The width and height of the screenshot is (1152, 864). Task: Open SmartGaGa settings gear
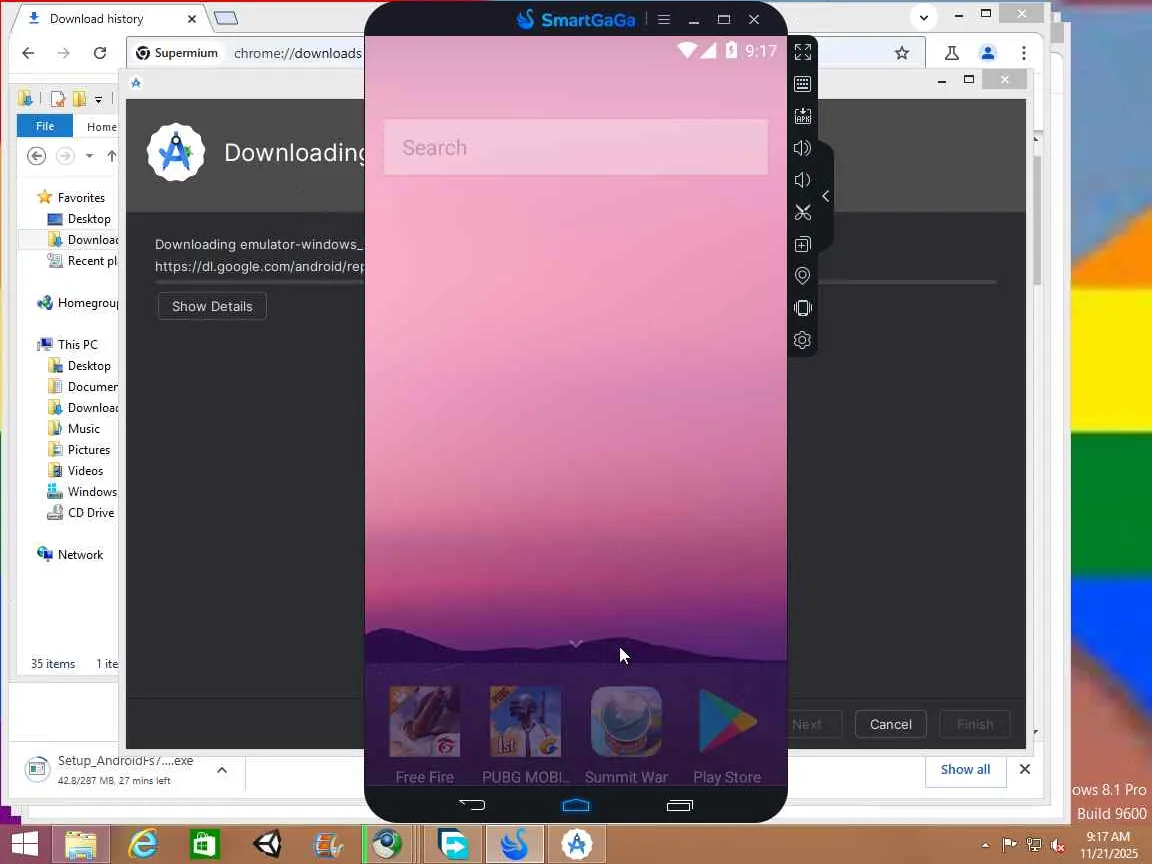(802, 340)
